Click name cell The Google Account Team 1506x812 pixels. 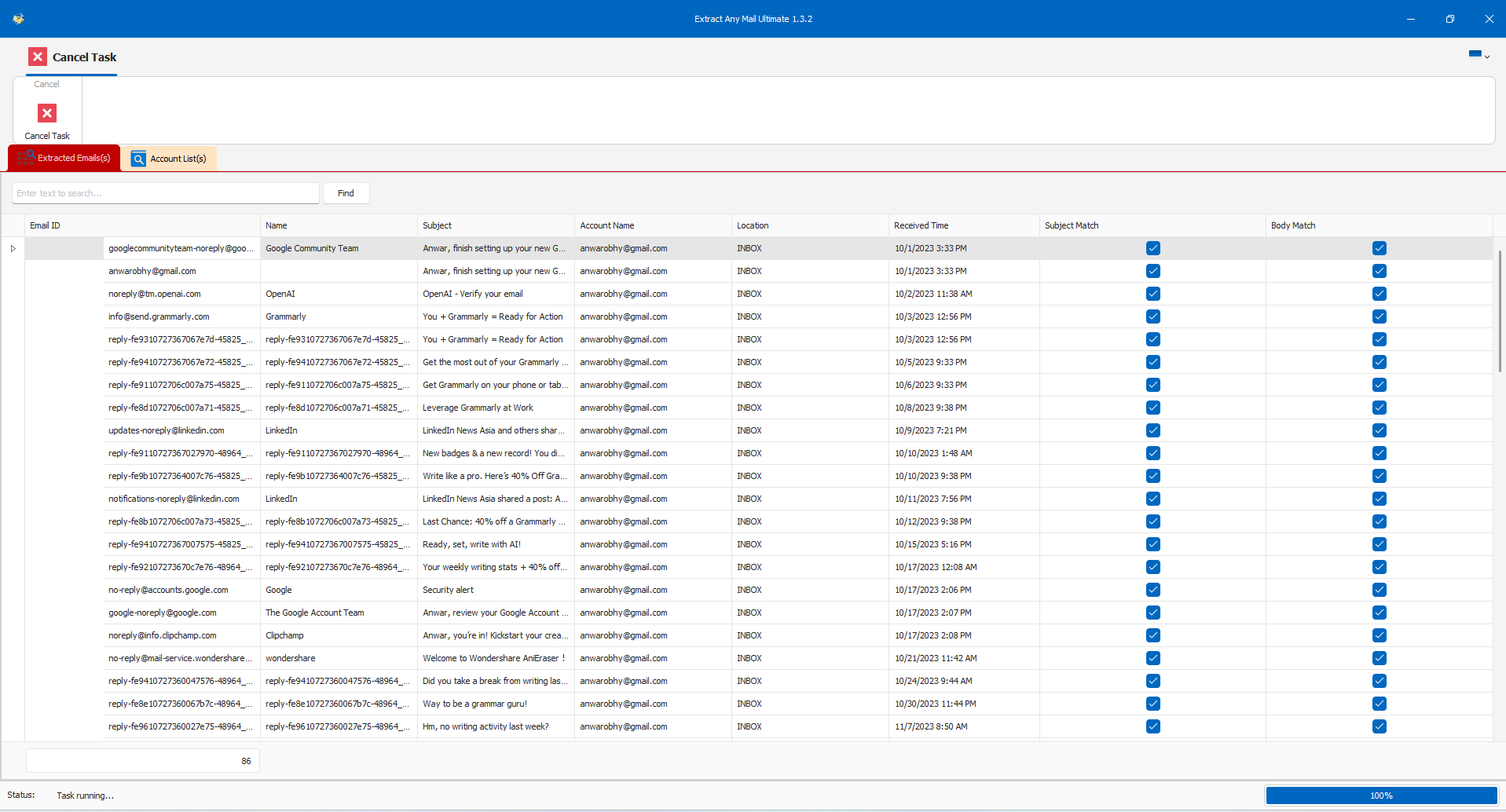click(x=315, y=613)
